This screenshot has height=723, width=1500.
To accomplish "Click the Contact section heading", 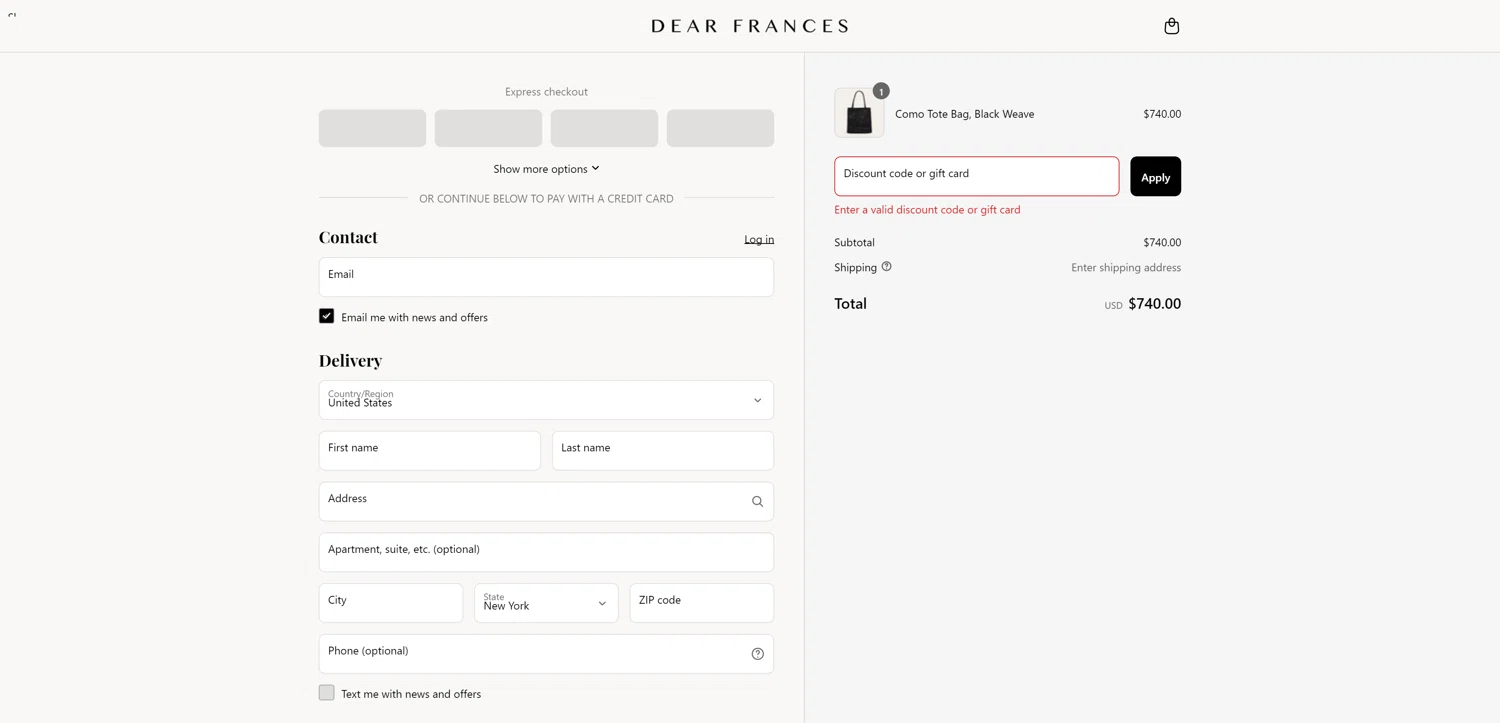I will (348, 237).
